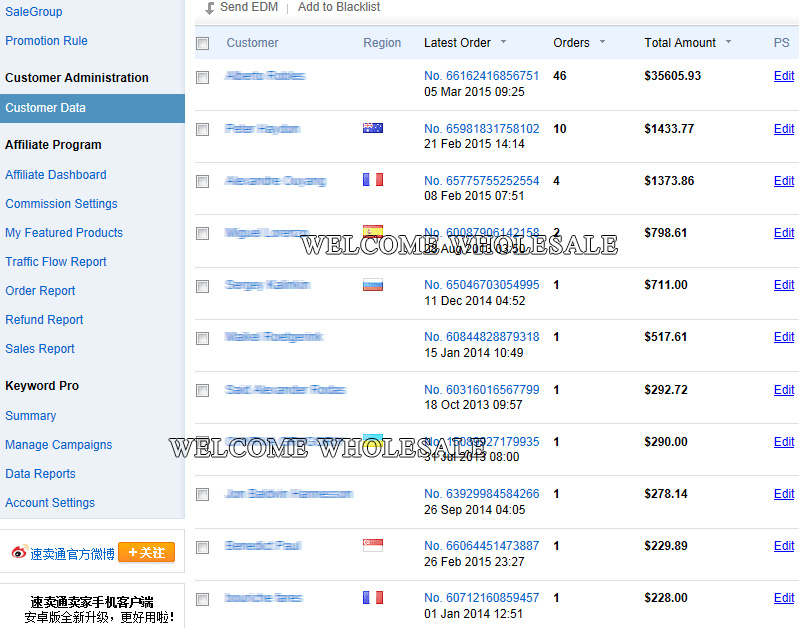Edit the PS note for $1433.77 row
The height and width of the screenshot is (628, 799).
click(x=784, y=129)
